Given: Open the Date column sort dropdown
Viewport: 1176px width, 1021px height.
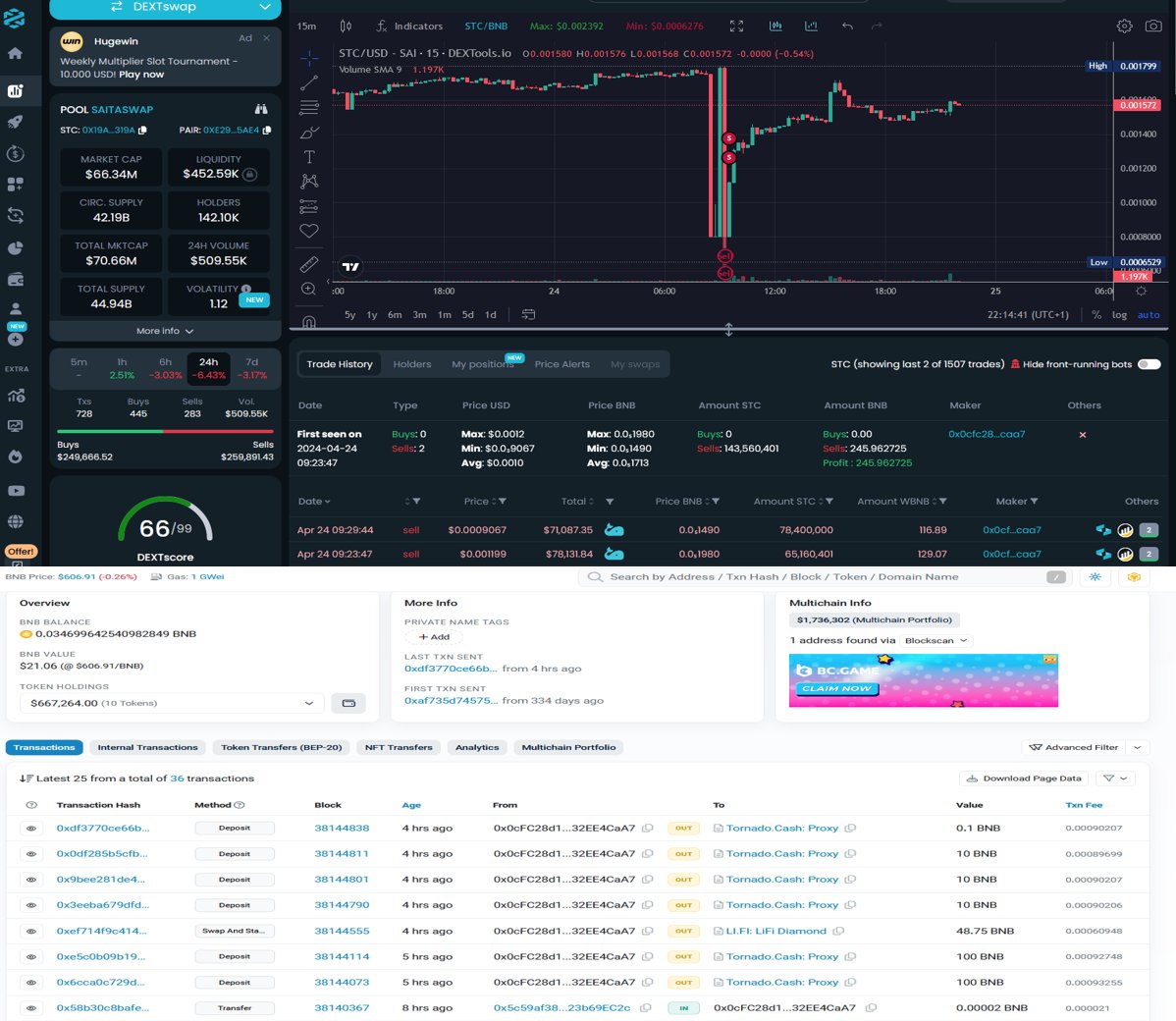Looking at the screenshot, I should tap(314, 501).
